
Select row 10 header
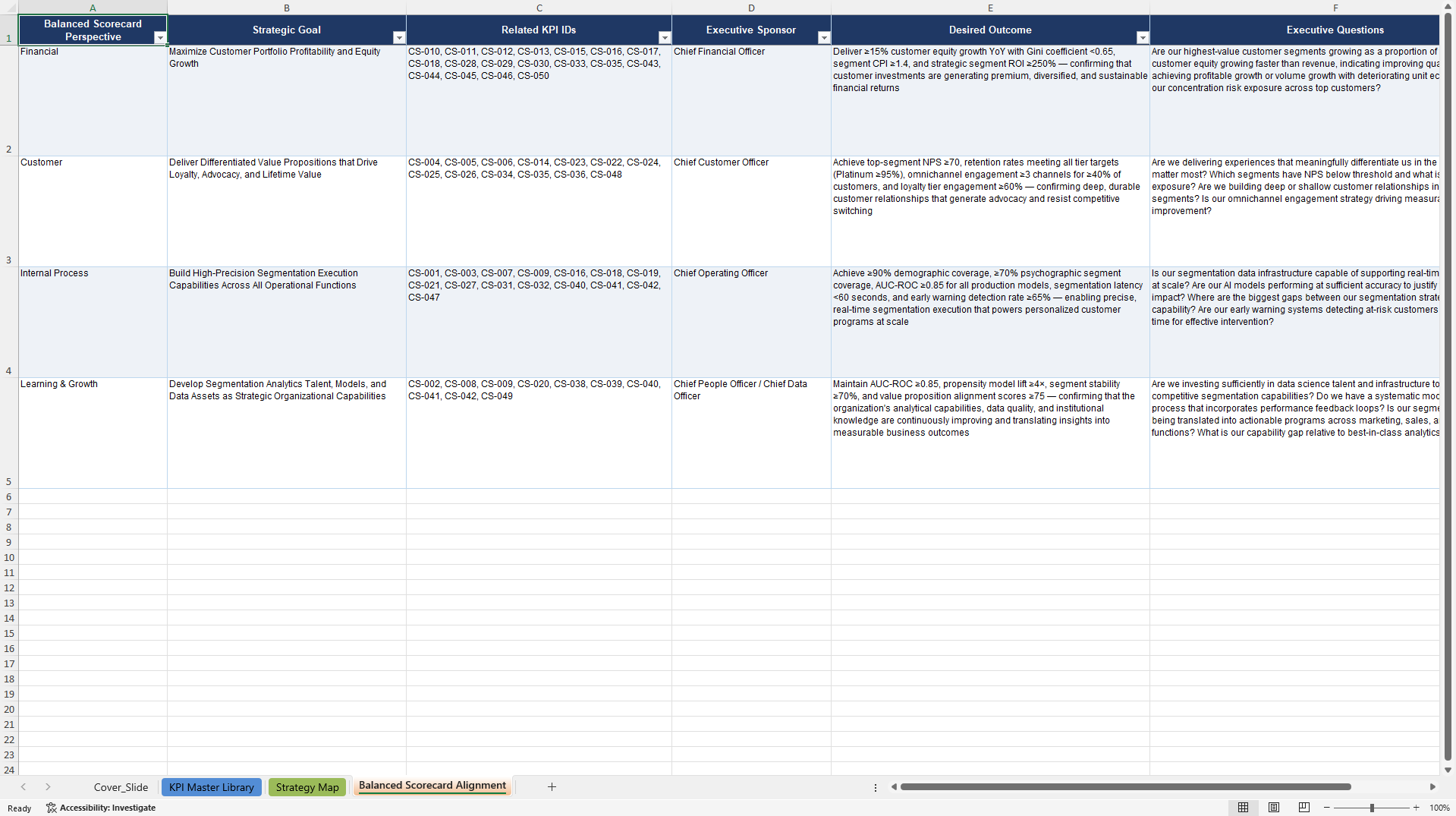pyautogui.click(x=9, y=557)
